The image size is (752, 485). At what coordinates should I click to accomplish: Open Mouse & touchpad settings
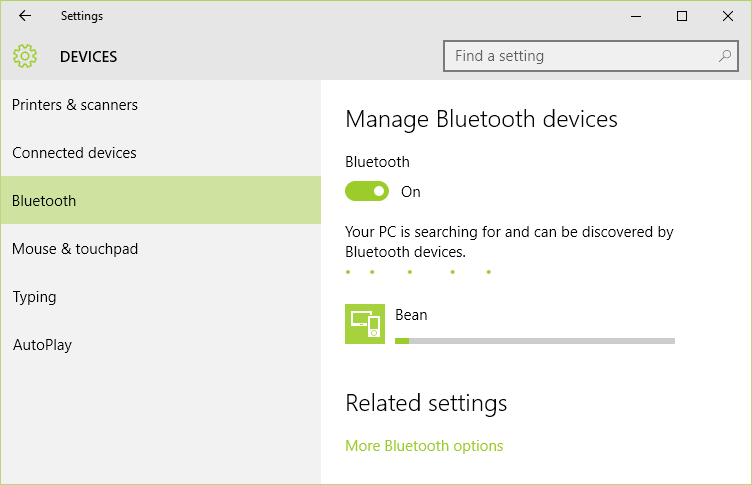coord(75,249)
